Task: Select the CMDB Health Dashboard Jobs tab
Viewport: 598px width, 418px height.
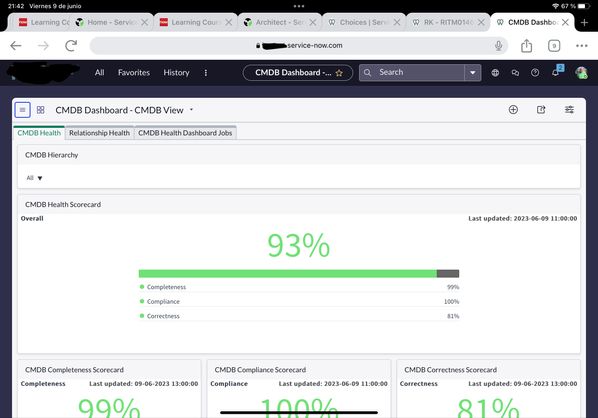Action: pyautogui.click(x=185, y=133)
